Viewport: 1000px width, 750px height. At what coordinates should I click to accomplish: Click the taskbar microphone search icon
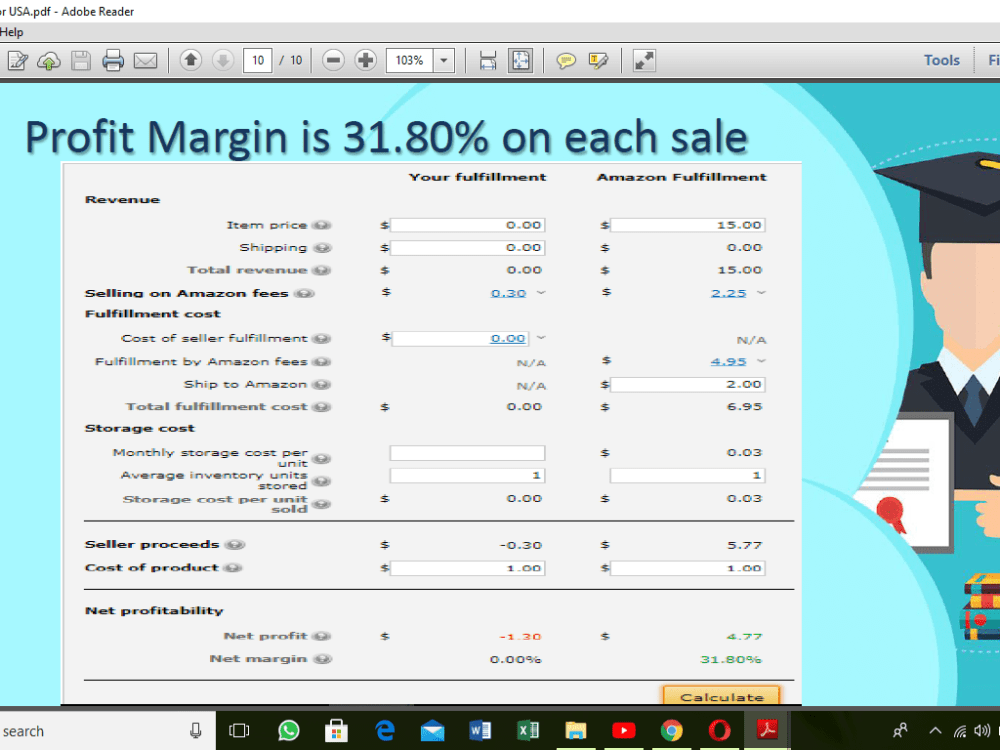pos(196,731)
